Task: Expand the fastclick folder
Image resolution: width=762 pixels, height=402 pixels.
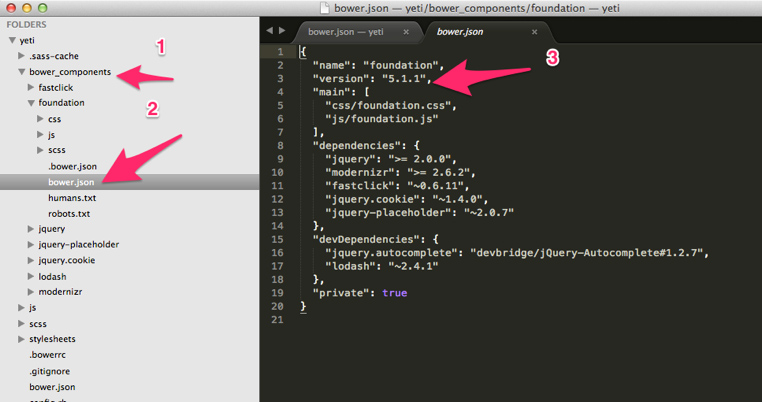Action: tap(31, 87)
